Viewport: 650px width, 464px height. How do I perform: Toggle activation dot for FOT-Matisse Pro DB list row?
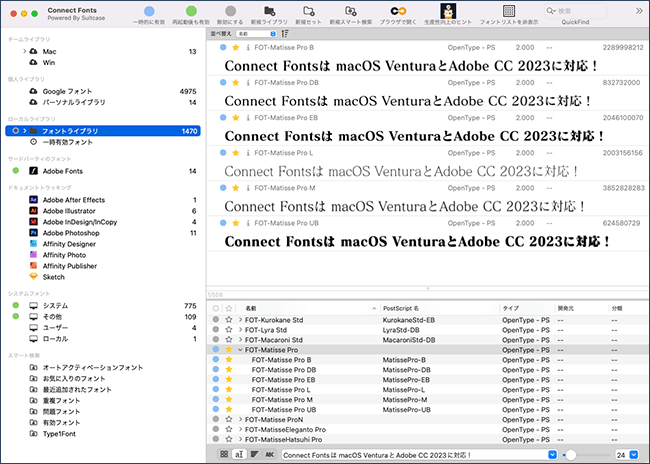[216, 369]
